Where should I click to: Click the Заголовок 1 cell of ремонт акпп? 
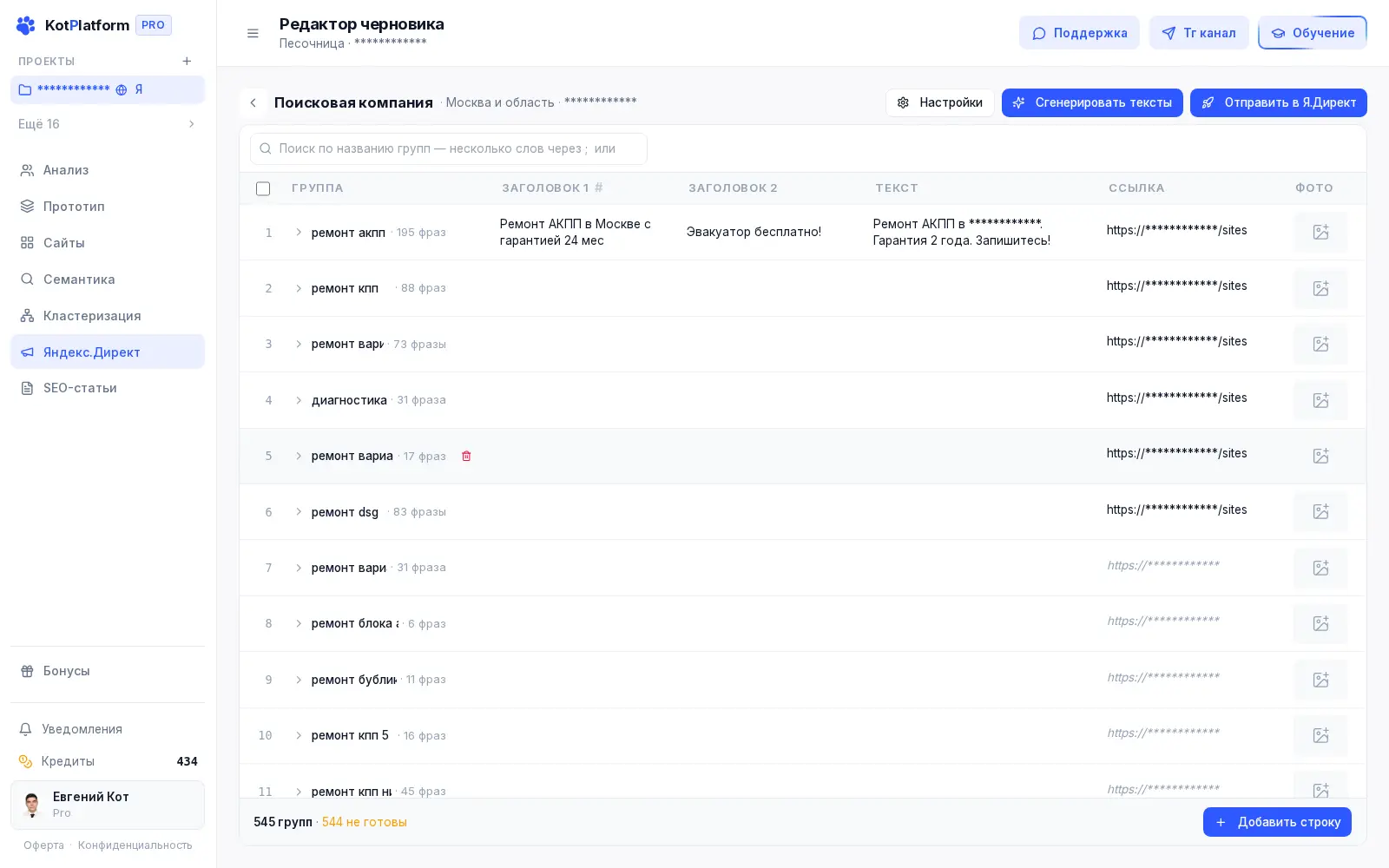tap(584, 233)
